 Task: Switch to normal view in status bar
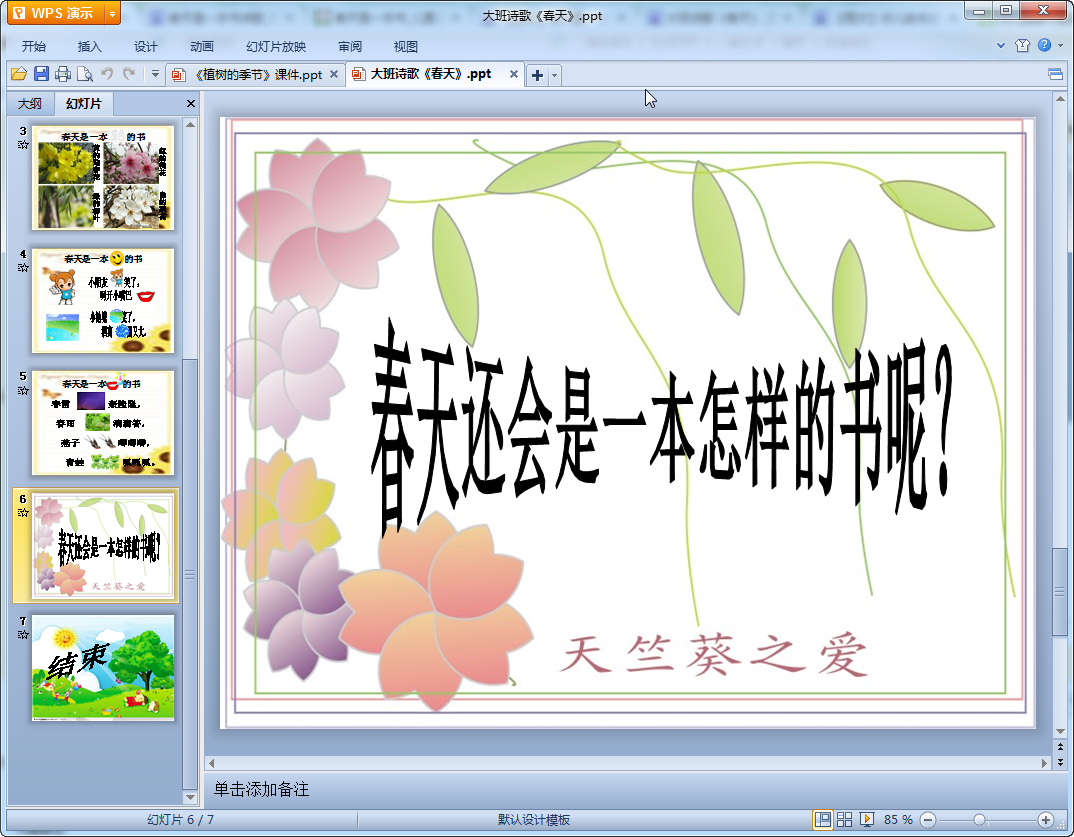click(823, 820)
